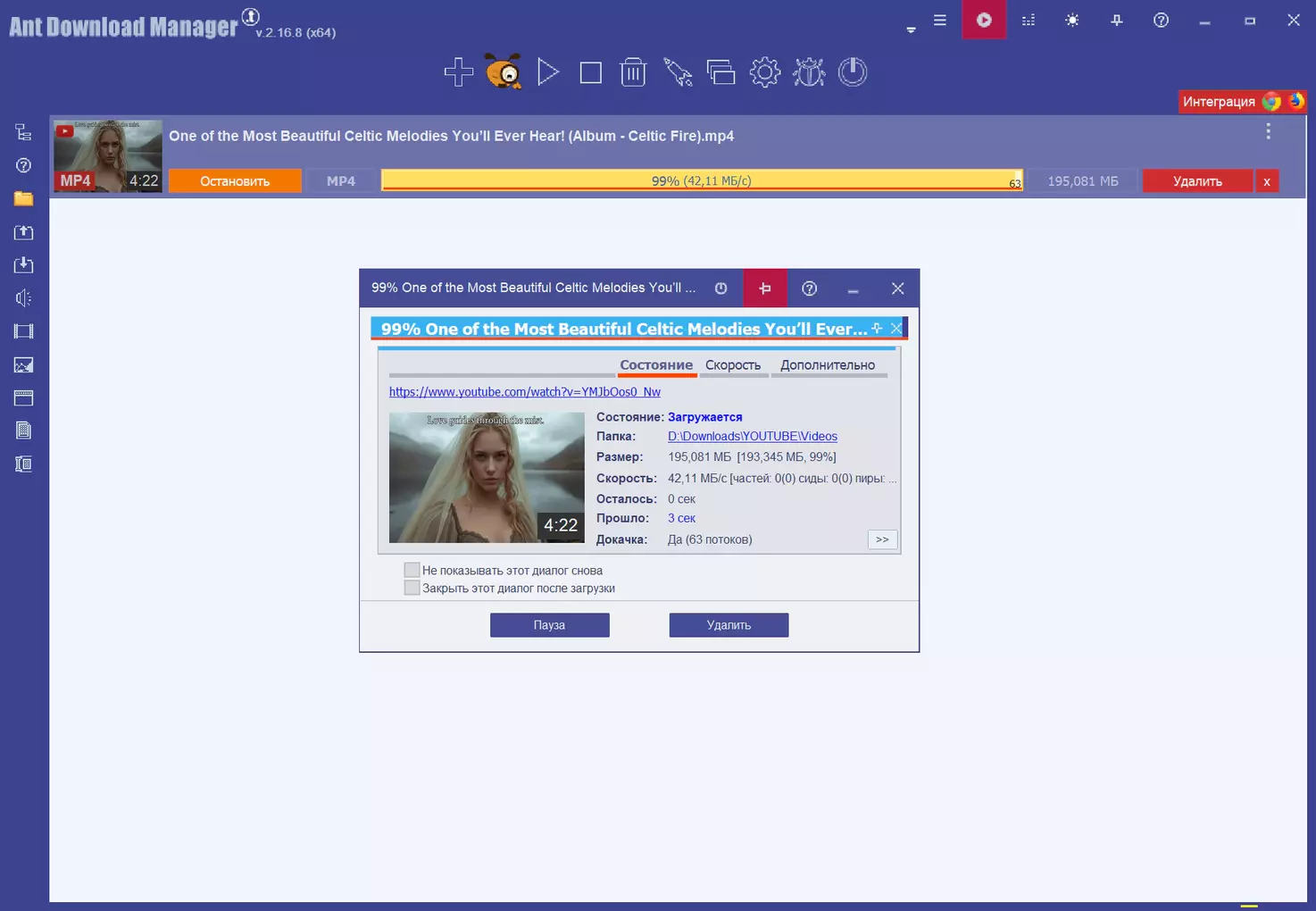Open the hamburger menu in the title bar
The image size is (1316, 911).
[940, 20]
